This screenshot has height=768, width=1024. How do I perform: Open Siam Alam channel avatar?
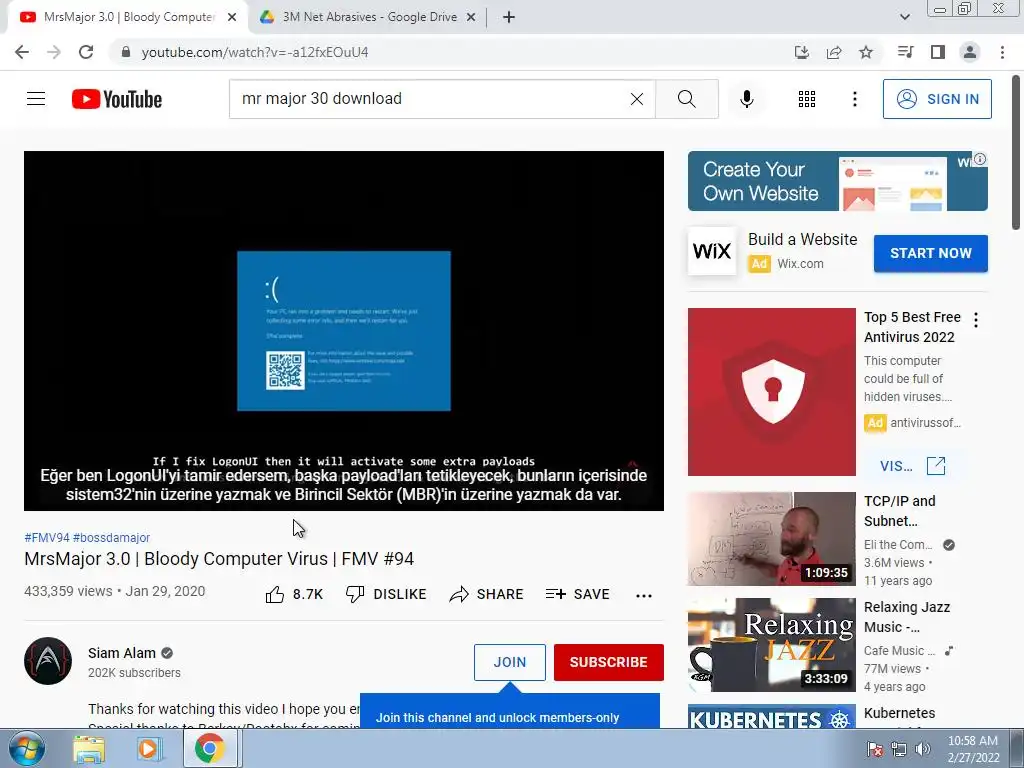[x=48, y=661]
